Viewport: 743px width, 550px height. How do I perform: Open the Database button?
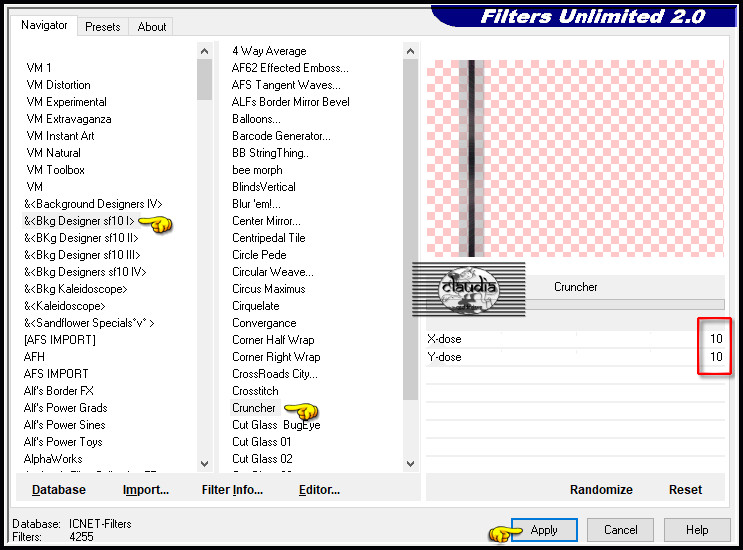[59, 489]
